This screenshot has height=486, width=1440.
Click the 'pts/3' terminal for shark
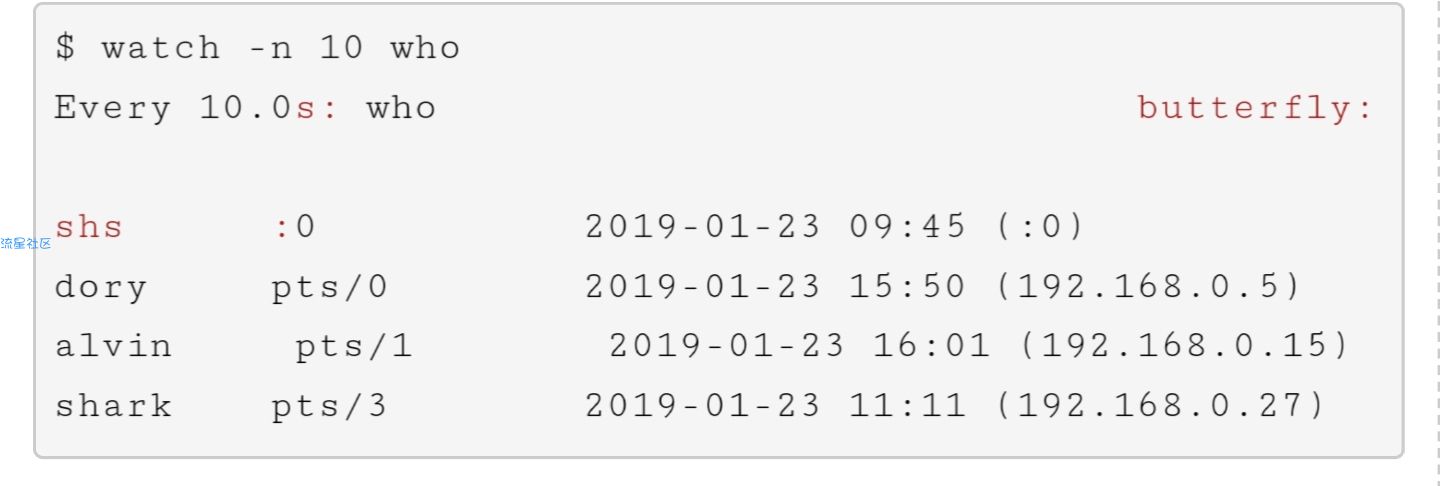point(329,408)
